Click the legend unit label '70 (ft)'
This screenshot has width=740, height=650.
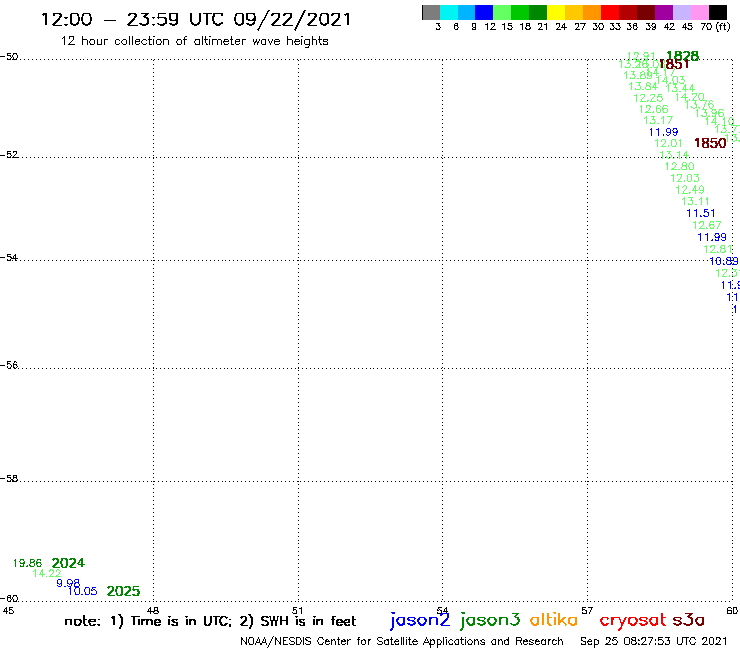pos(715,26)
